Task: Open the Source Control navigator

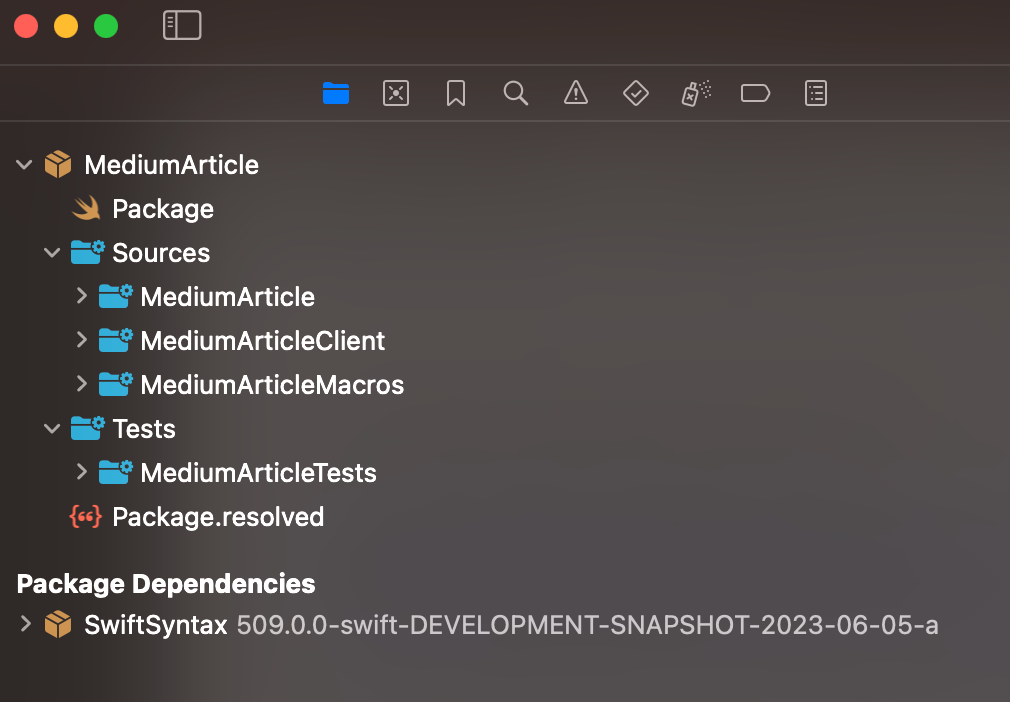Action: [396, 93]
